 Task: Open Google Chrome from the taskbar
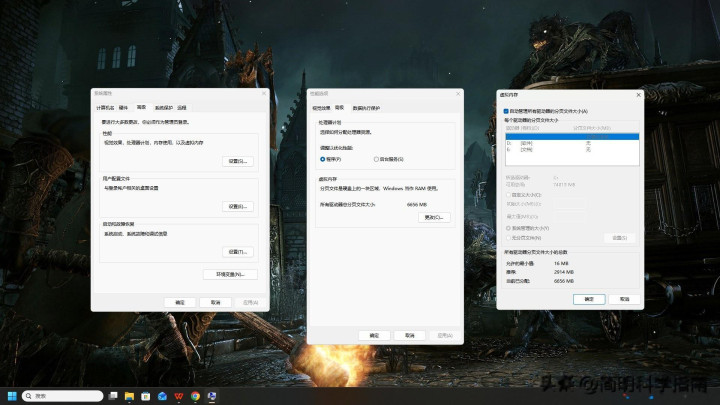[195, 396]
